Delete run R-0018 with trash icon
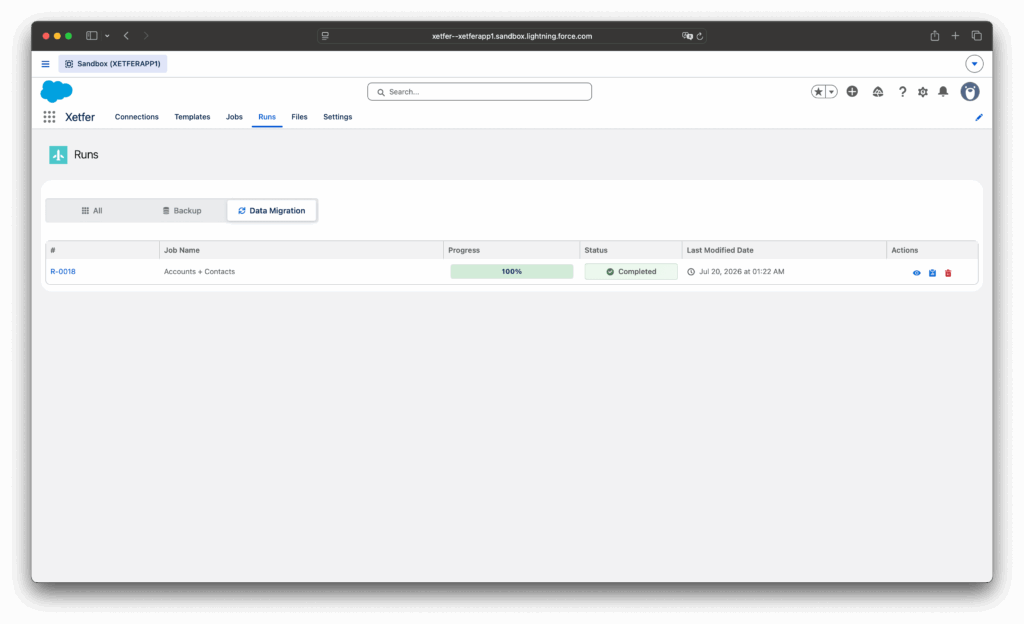1024x624 pixels. click(x=948, y=273)
